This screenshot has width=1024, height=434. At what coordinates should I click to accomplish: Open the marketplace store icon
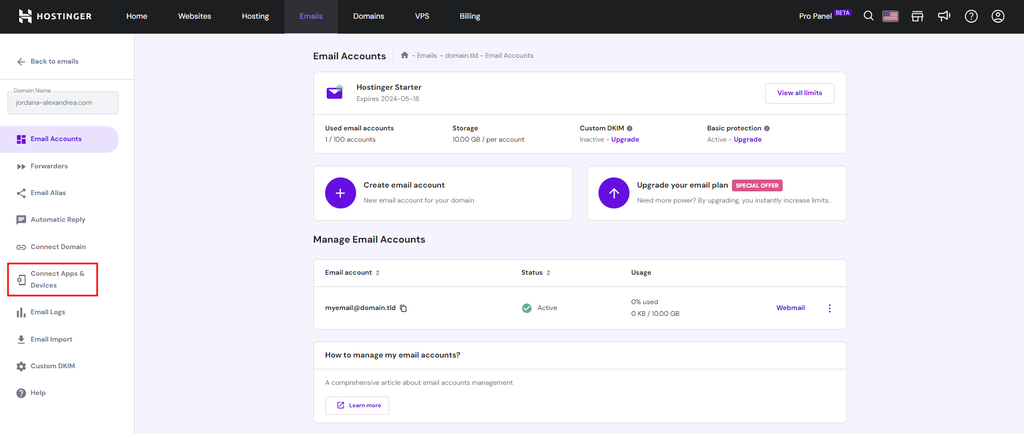(x=917, y=16)
